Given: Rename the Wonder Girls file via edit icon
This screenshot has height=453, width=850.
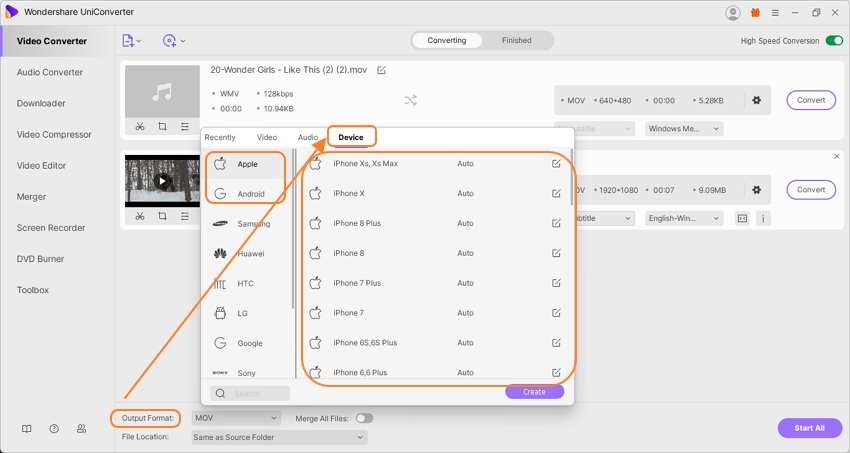Looking at the screenshot, I should pyautogui.click(x=381, y=70).
